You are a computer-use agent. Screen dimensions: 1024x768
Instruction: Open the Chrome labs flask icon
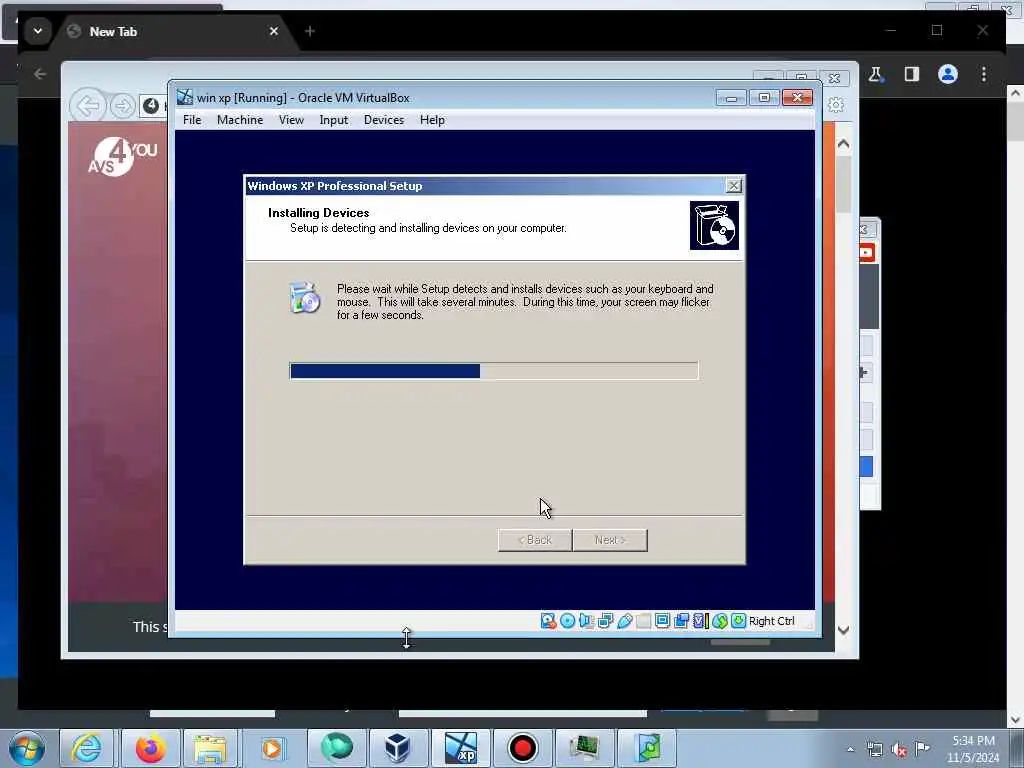tap(876, 74)
